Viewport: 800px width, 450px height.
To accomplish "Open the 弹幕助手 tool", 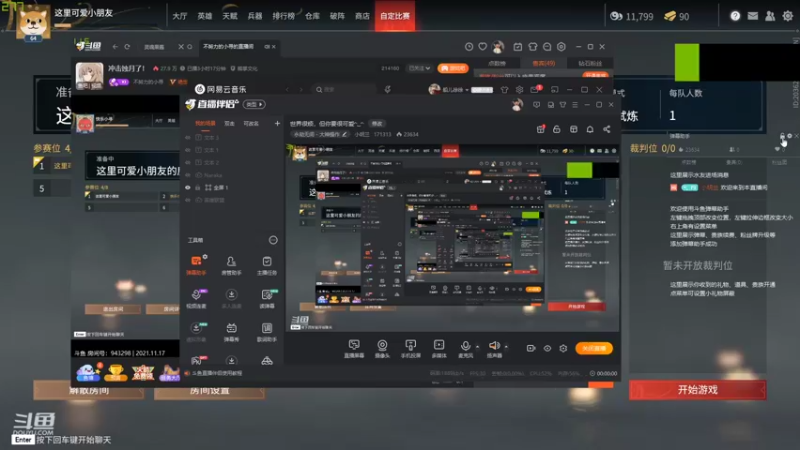I will point(196,265).
